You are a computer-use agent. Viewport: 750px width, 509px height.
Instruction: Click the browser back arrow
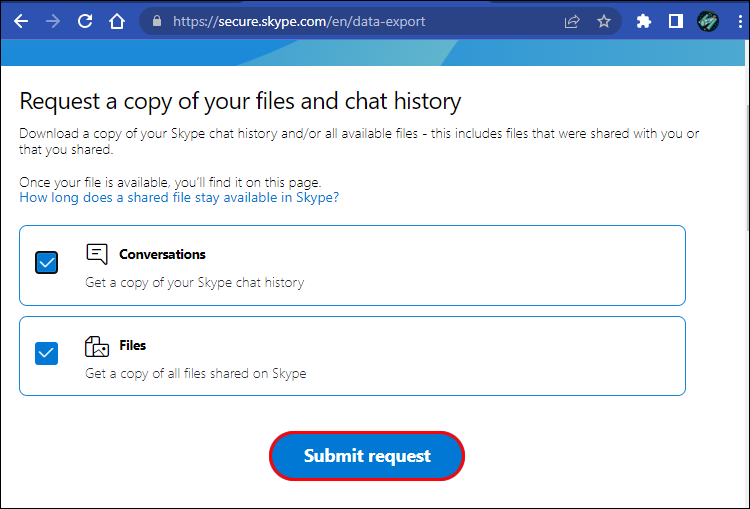21,21
